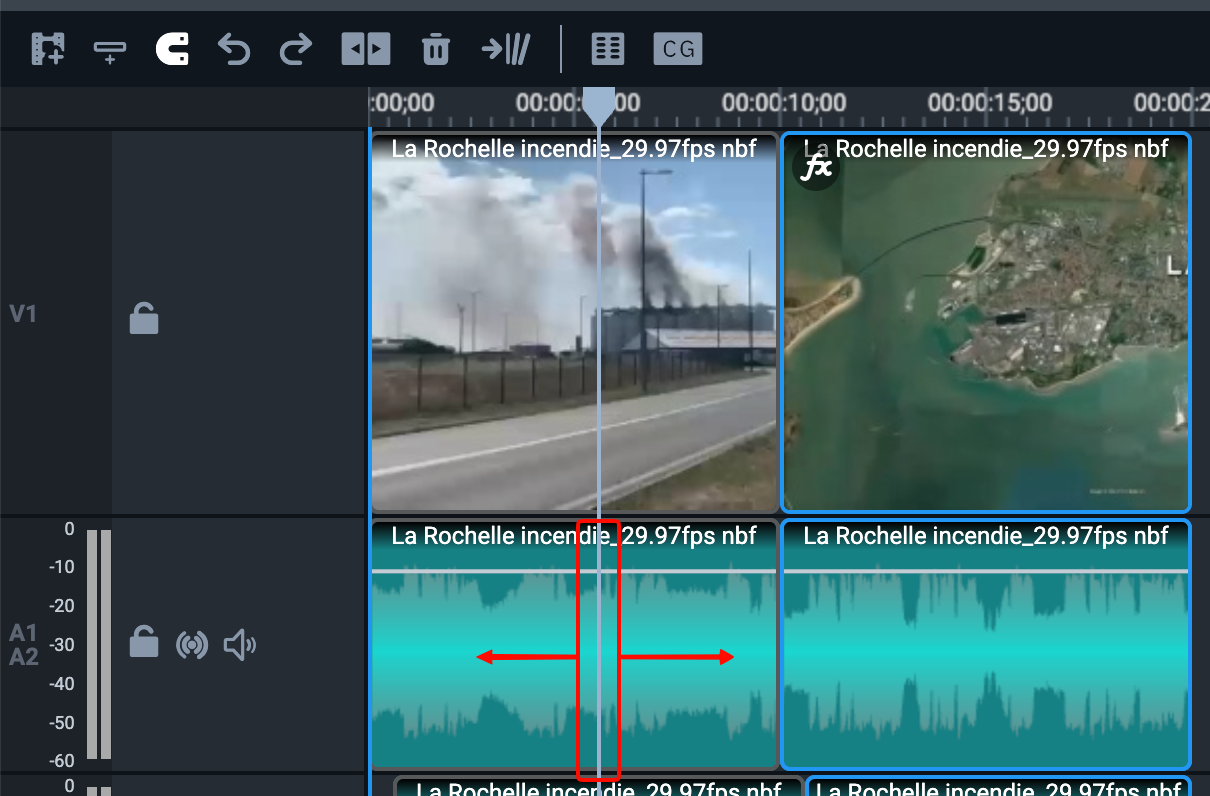Click the A1 A2 track solo broadcast icon

point(192,645)
